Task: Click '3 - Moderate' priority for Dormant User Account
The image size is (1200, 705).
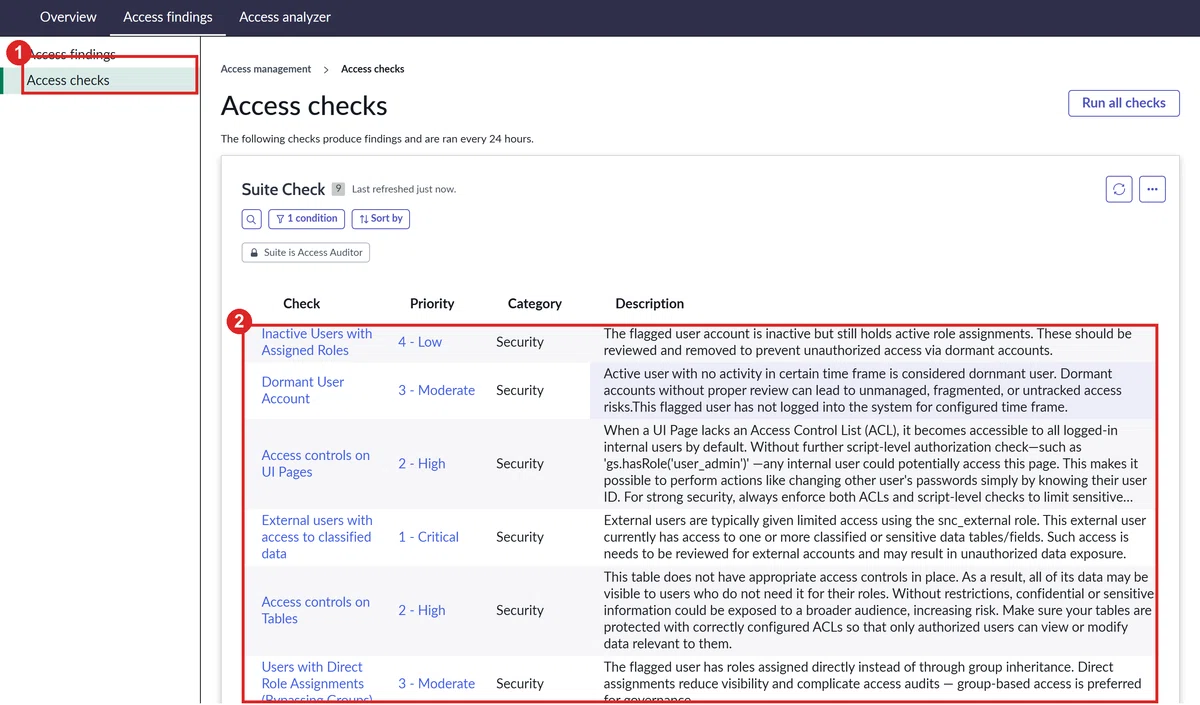Action: 436,390
